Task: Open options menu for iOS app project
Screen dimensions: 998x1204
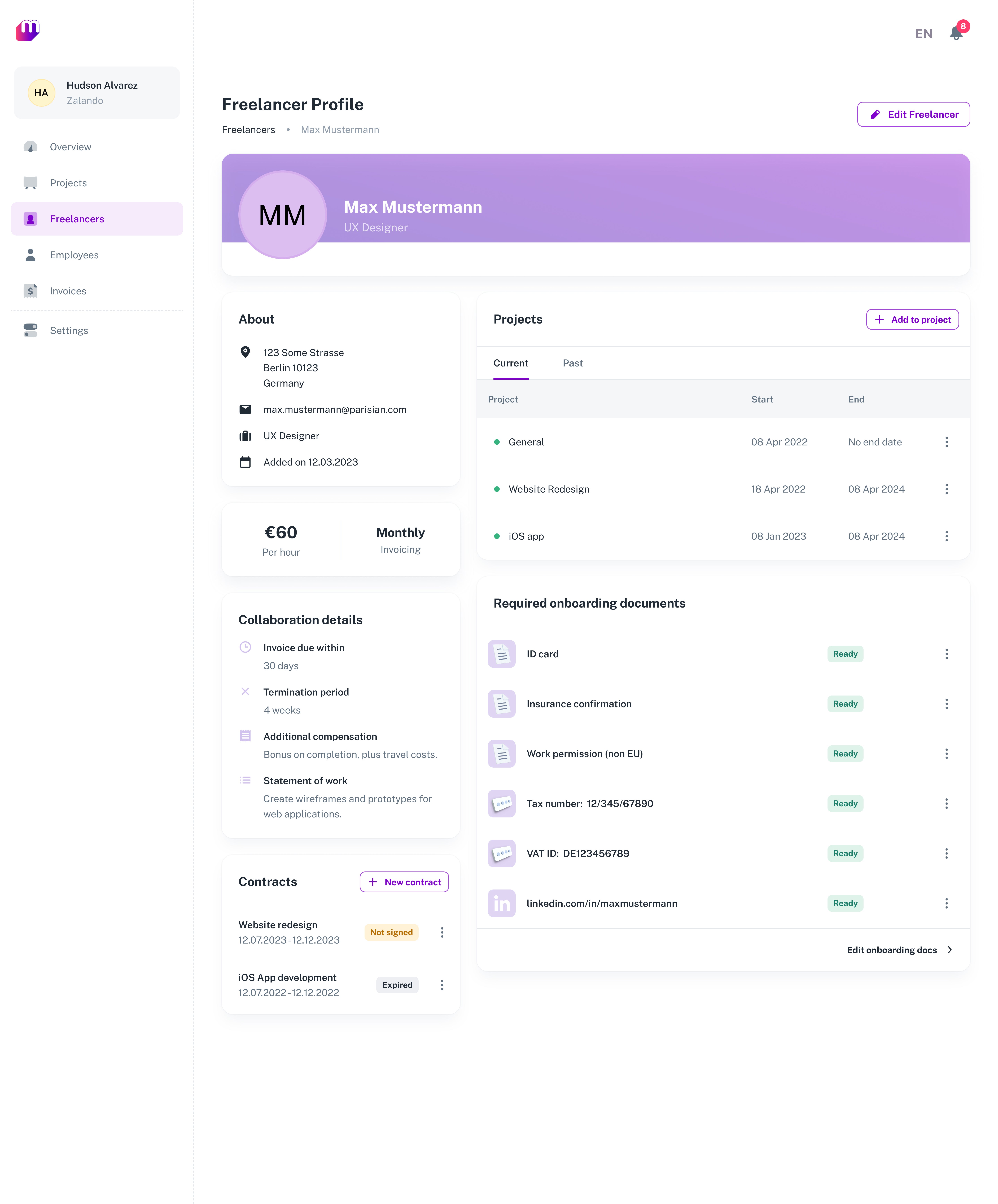Action: pyautogui.click(x=946, y=536)
